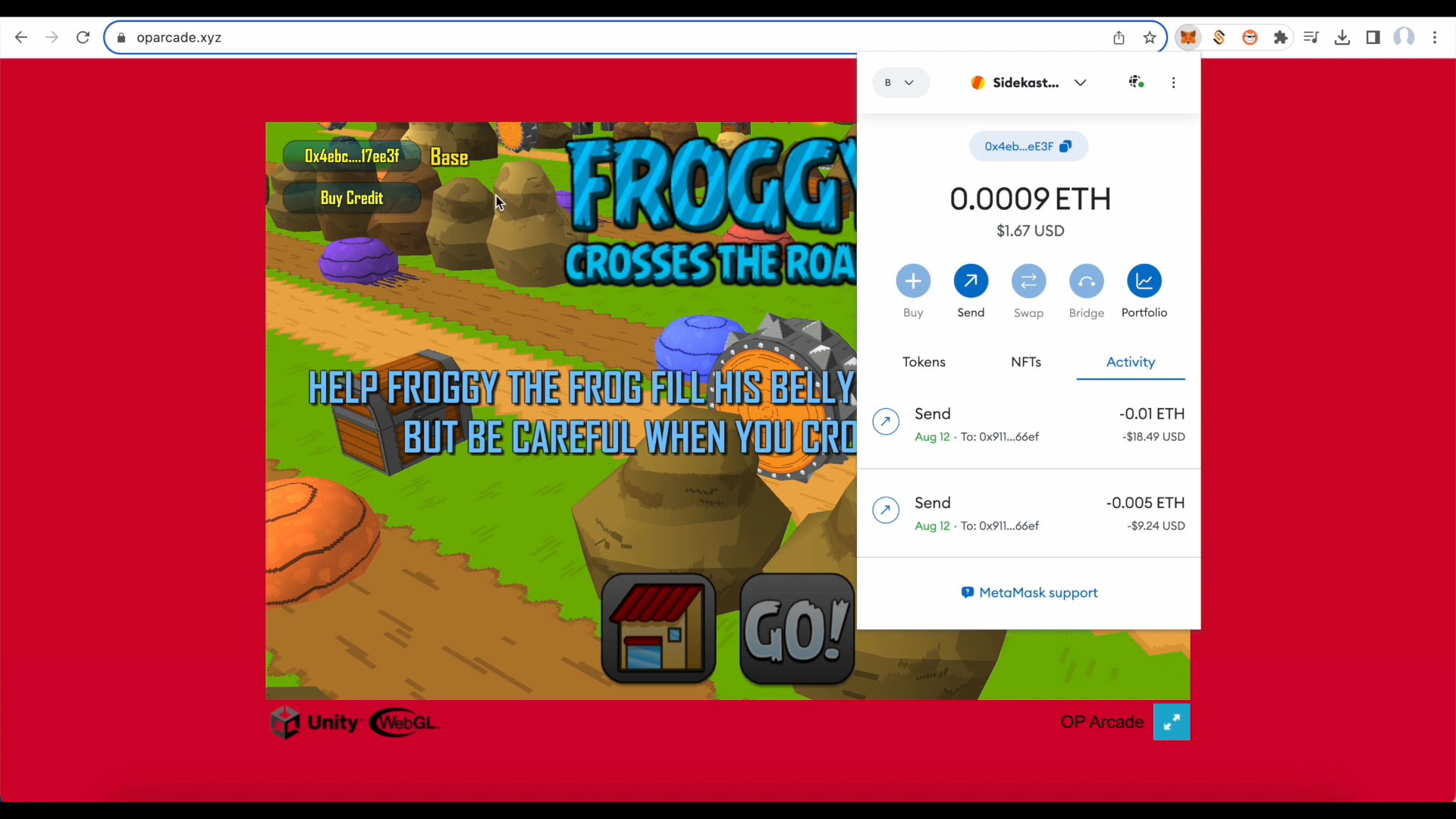
Task: Click the Buy plus icon
Action: click(913, 281)
